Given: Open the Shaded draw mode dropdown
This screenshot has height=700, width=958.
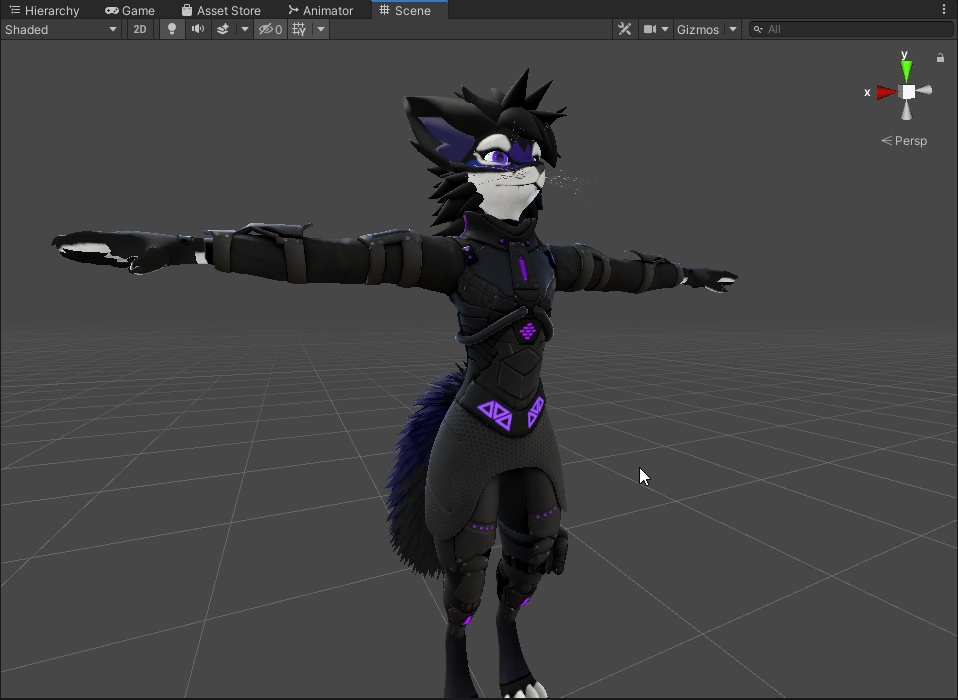Looking at the screenshot, I should point(60,29).
